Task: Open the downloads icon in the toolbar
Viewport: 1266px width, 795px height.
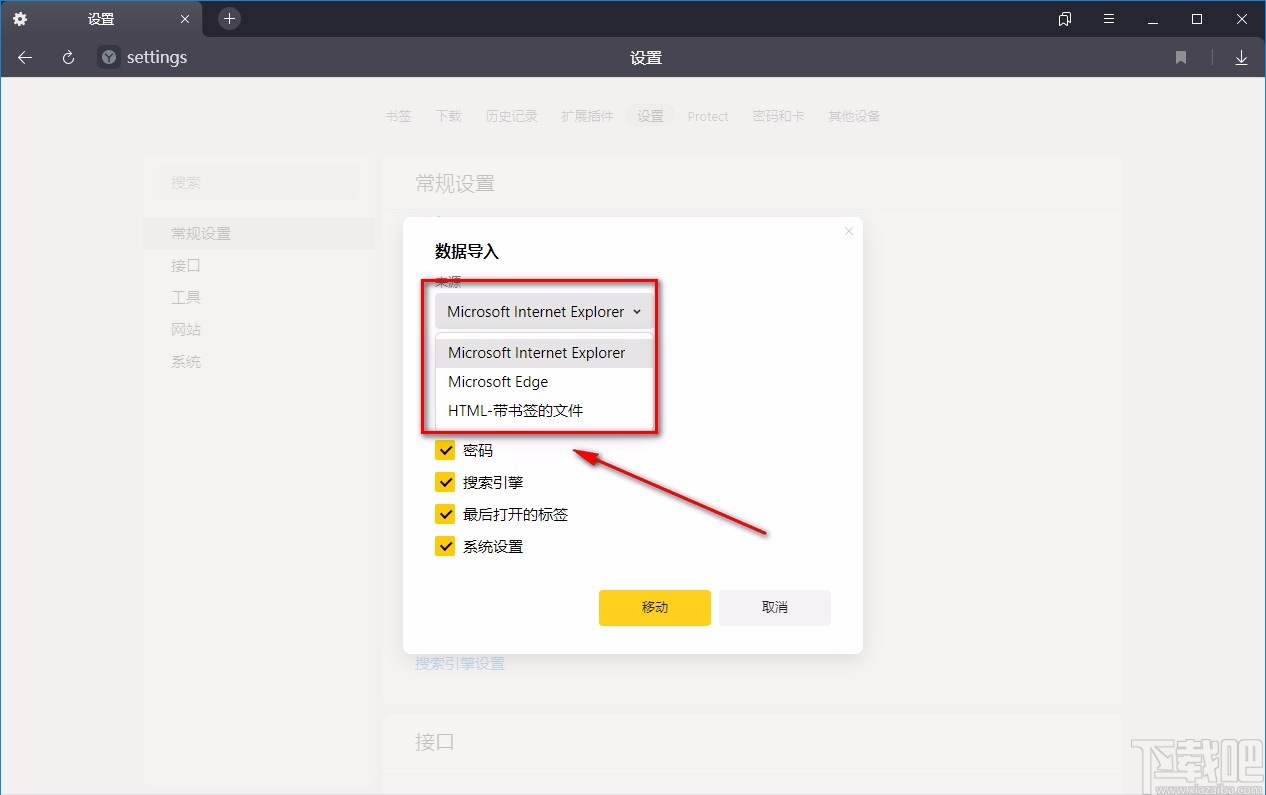Action: click(1241, 57)
